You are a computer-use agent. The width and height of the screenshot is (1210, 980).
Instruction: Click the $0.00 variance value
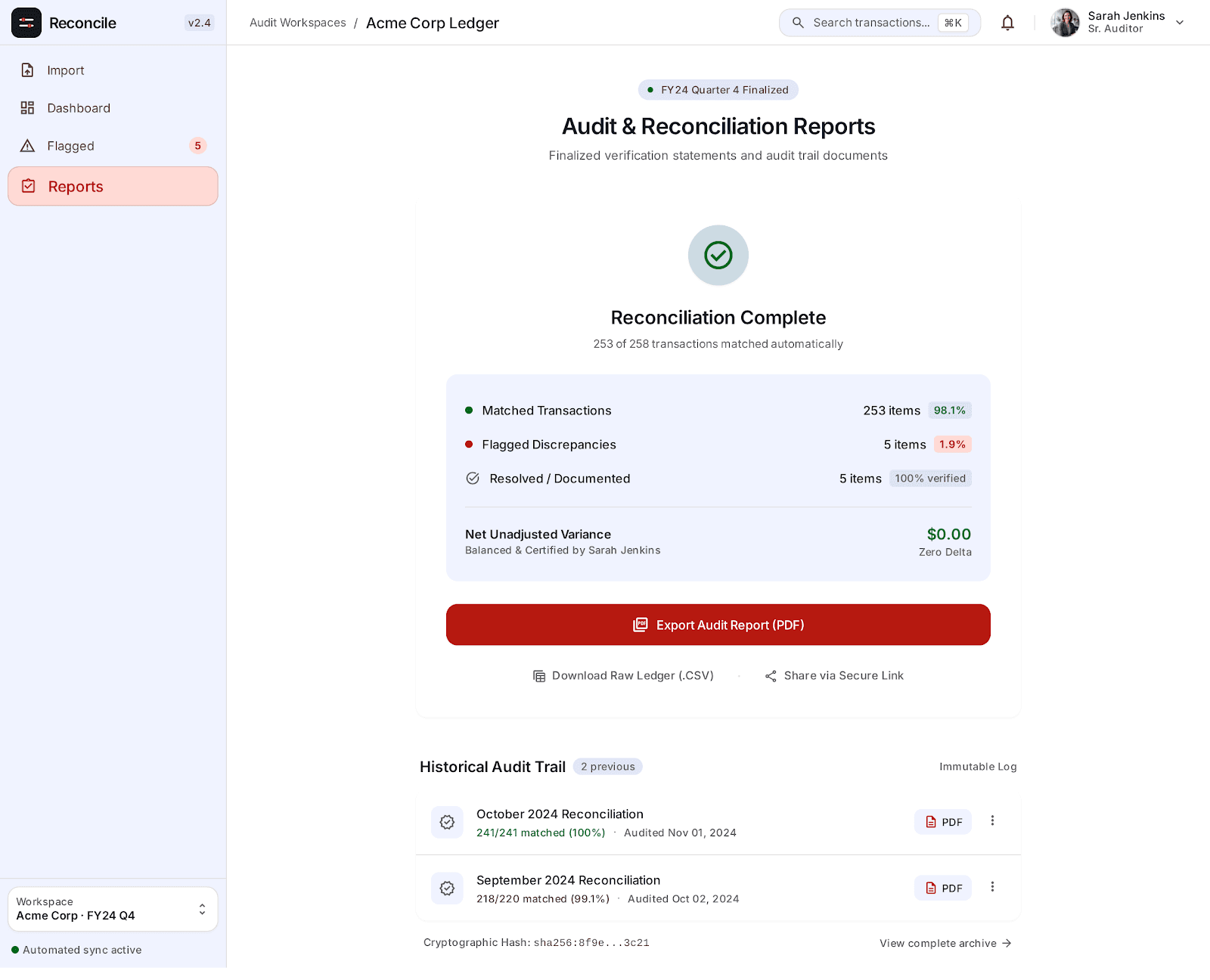[x=949, y=535]
